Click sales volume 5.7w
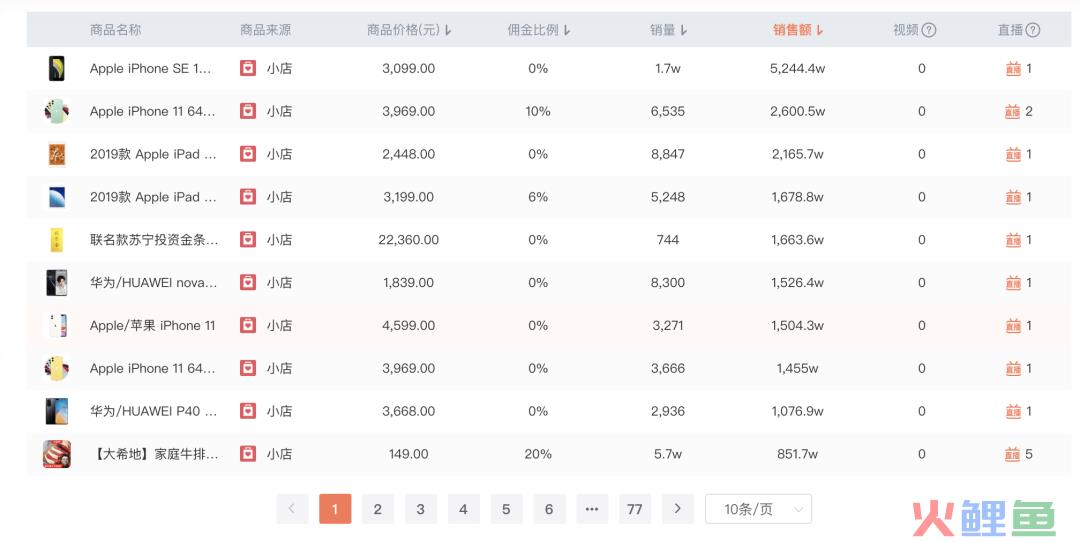The height and width of the screenshot is (542, 1080). [x=668, y=454]
